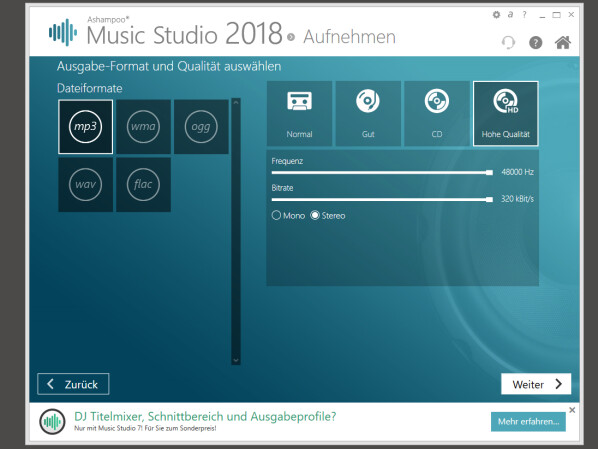Click the Mehr erfahren... button

click(528, 422)
